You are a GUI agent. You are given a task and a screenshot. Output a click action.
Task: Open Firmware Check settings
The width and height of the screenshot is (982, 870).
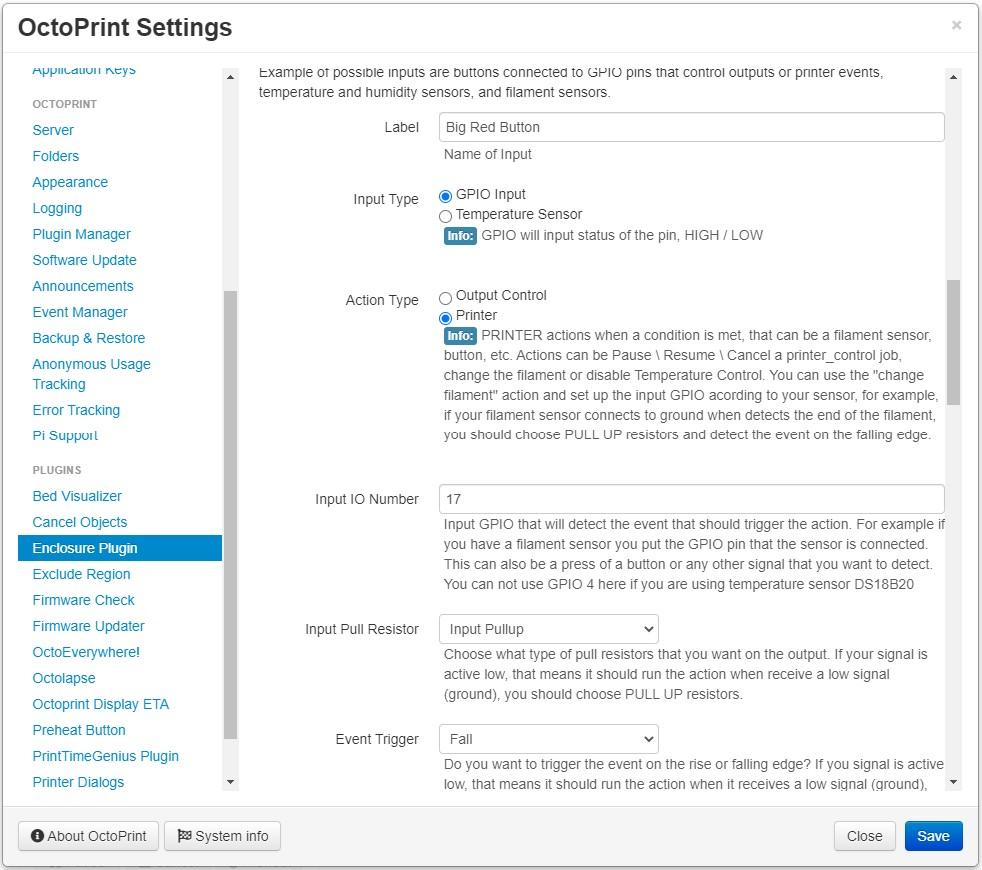[x=83, y=600]
